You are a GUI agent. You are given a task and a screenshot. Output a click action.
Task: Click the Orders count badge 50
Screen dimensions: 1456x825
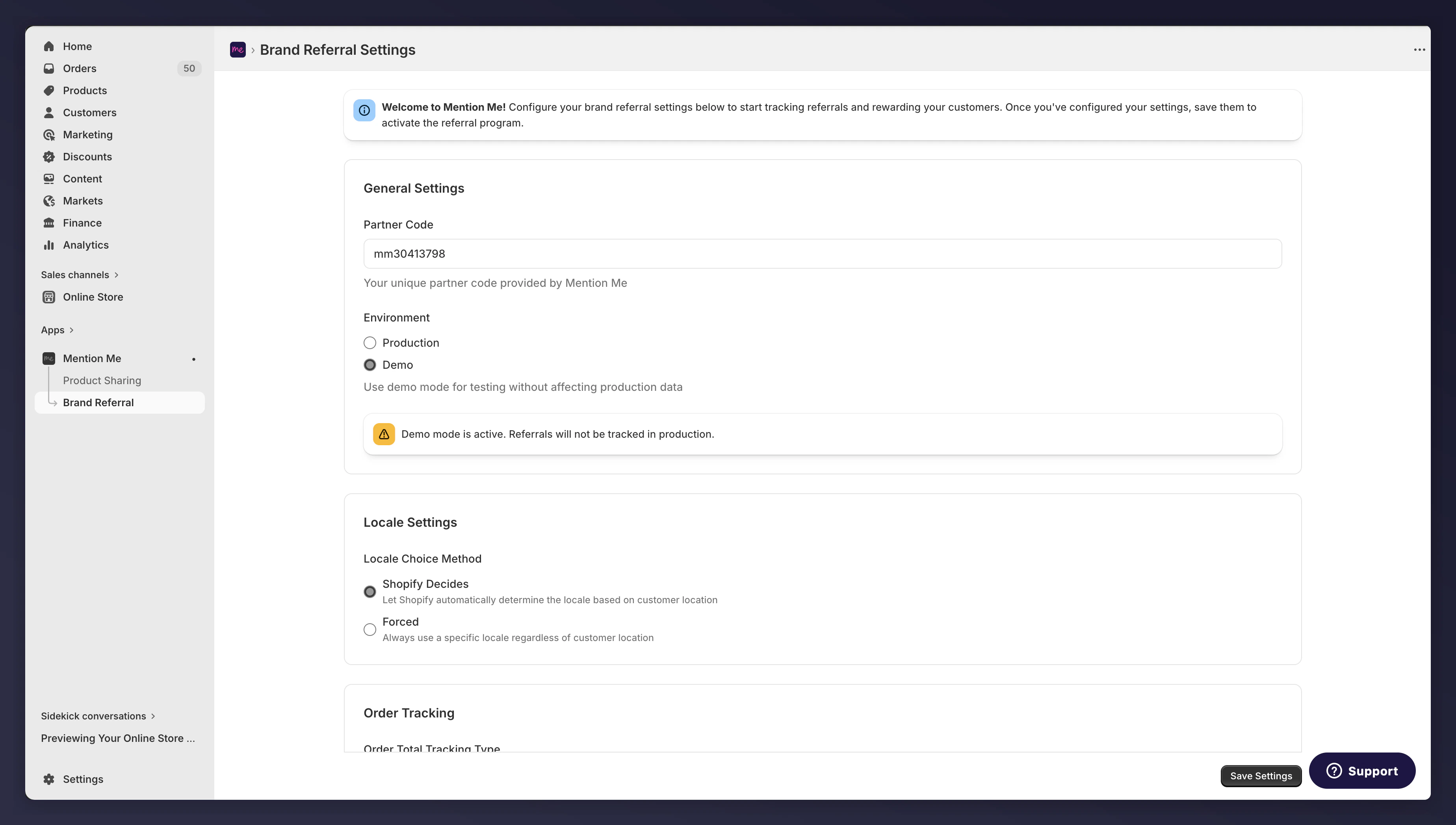[x=189, y=69]
